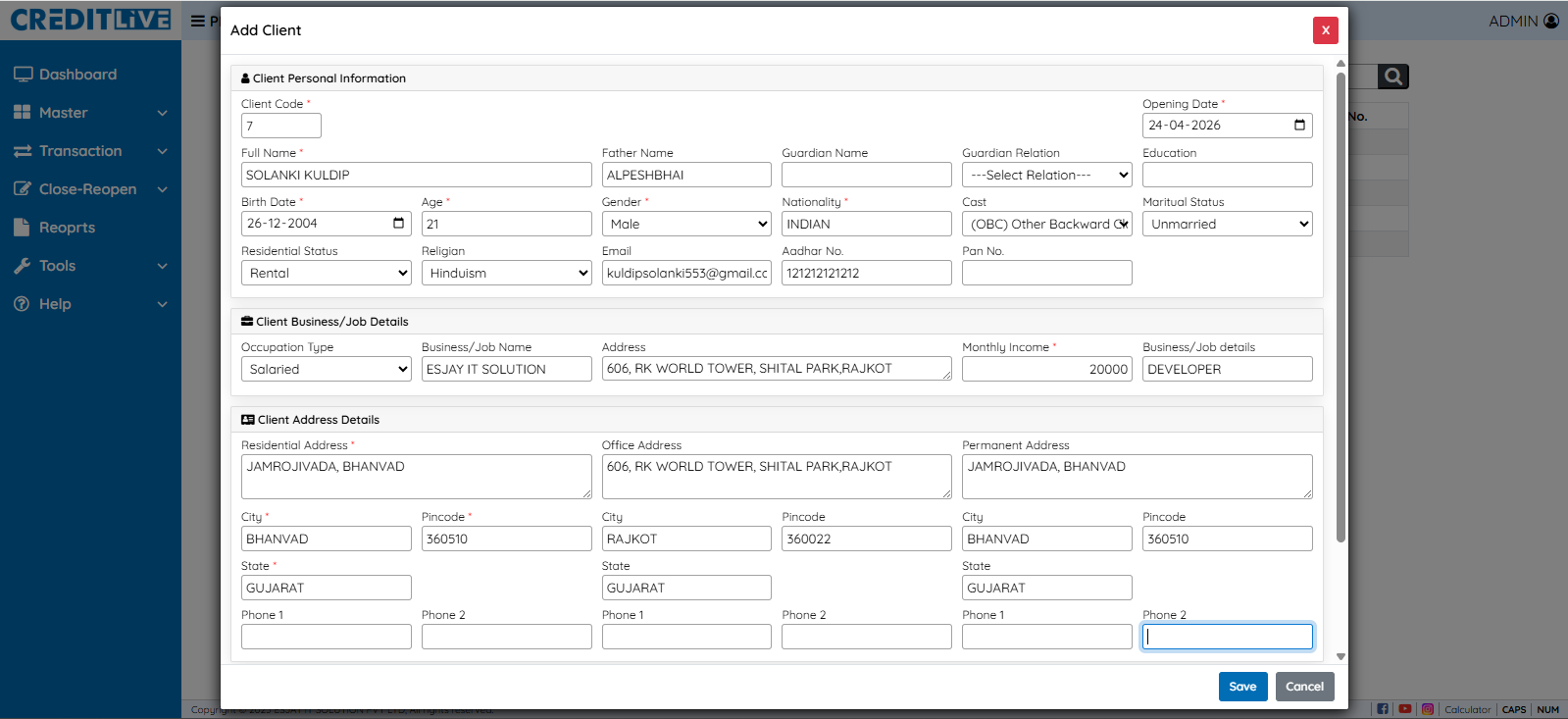
Task: Close the Add Client dialog
Action: point(1325,30)
